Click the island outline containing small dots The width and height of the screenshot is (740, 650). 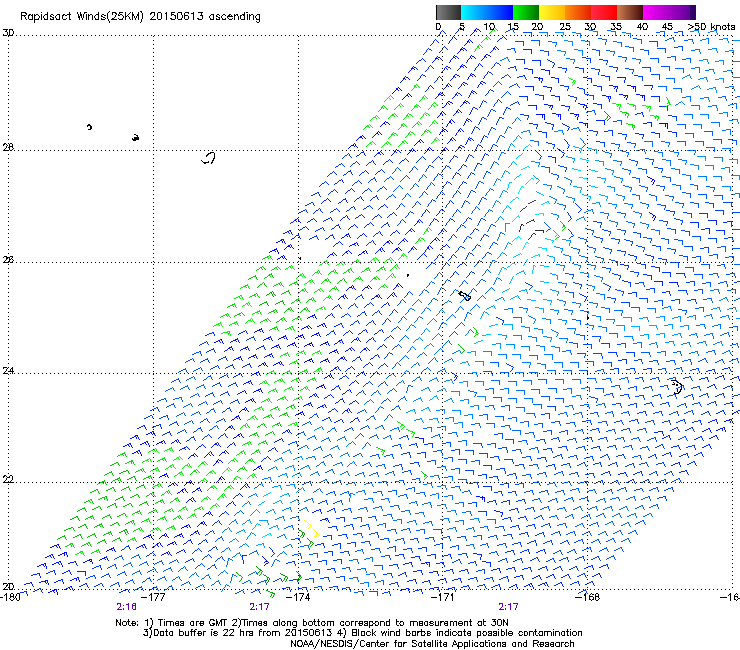pyautogui.click(x=677, y=387)
